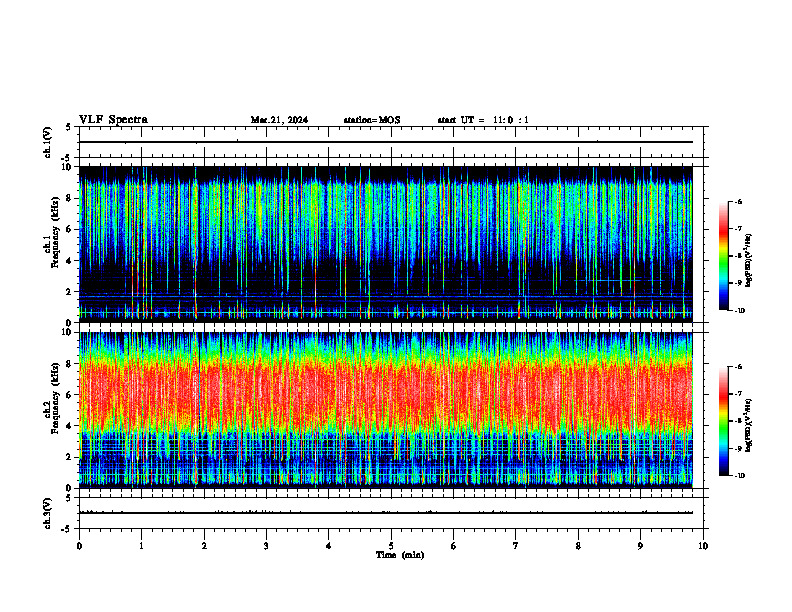Image resolution: width=792 pixels, height=612 pixels.
Task: Click the ch.3 voltage waveform trace
Action: point(386,513)
